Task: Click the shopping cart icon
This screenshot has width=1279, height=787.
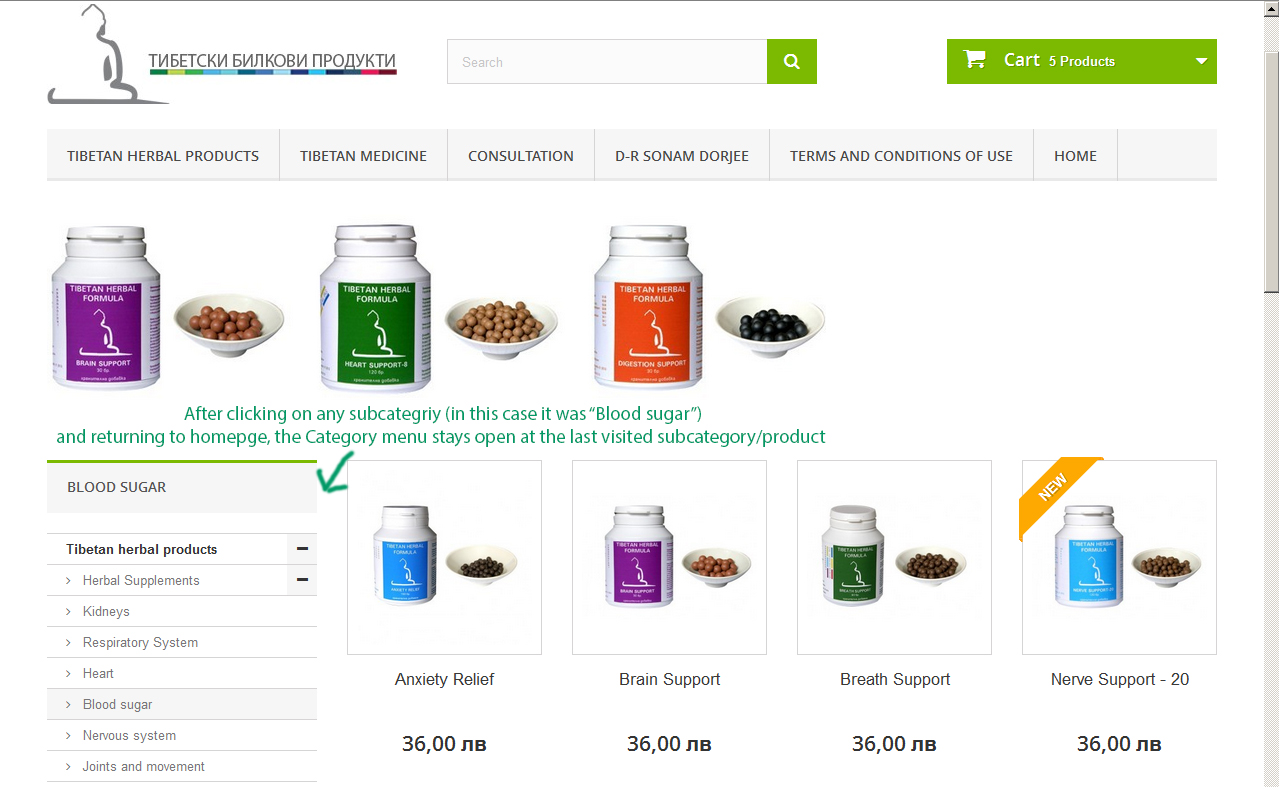Action: point(974,60)
